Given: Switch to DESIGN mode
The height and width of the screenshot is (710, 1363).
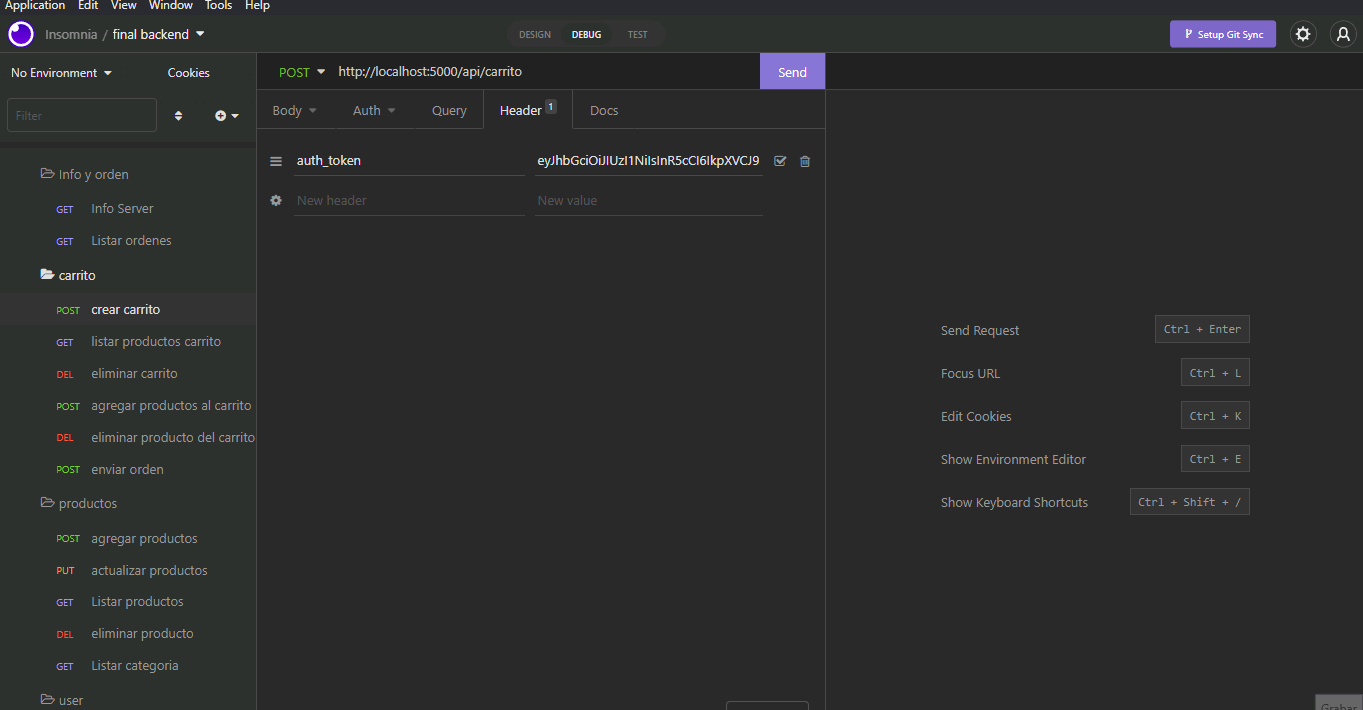Looking at the screenshot, I should tap(535, 33).
